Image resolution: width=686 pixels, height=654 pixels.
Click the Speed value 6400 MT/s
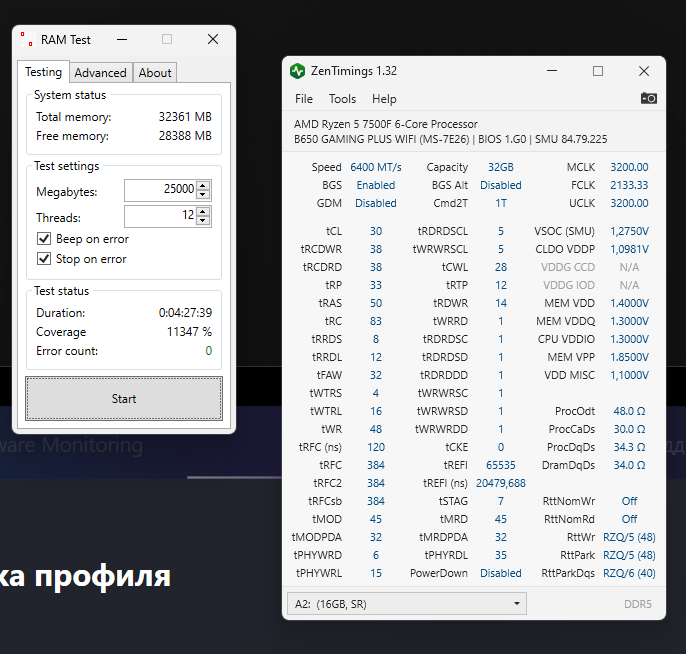(376, 167)
